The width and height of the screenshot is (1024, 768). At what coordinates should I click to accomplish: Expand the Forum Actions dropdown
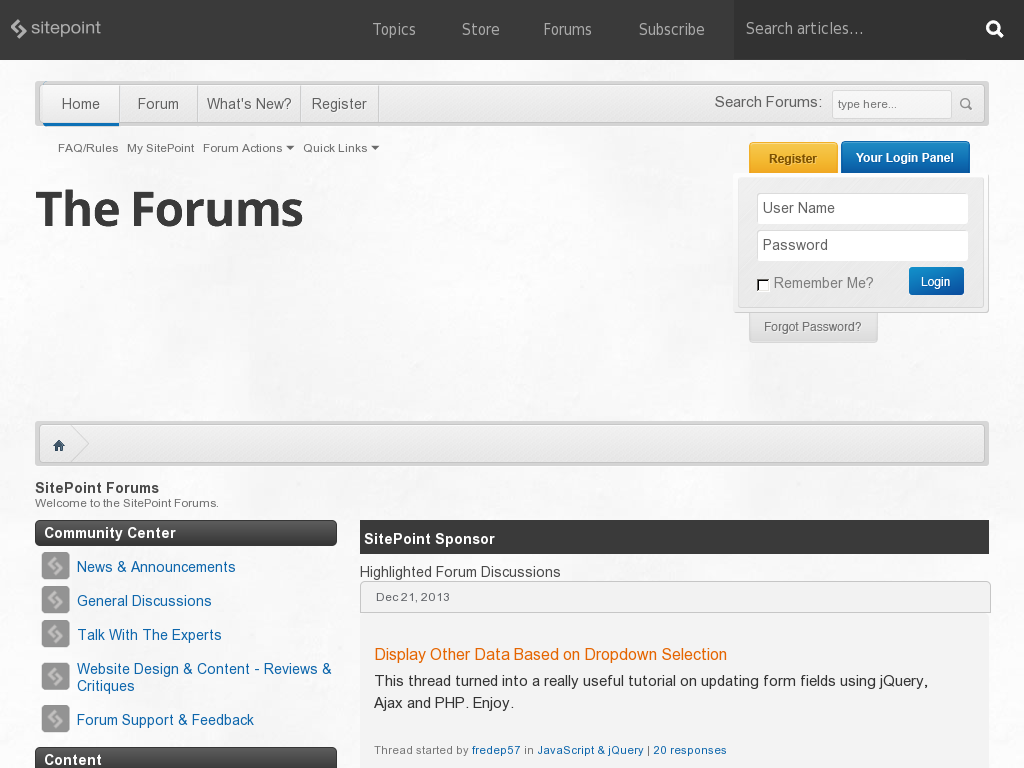(248, 148)
